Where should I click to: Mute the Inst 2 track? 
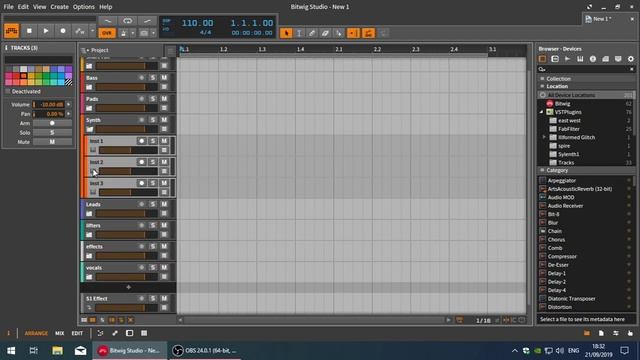[164, 162]
